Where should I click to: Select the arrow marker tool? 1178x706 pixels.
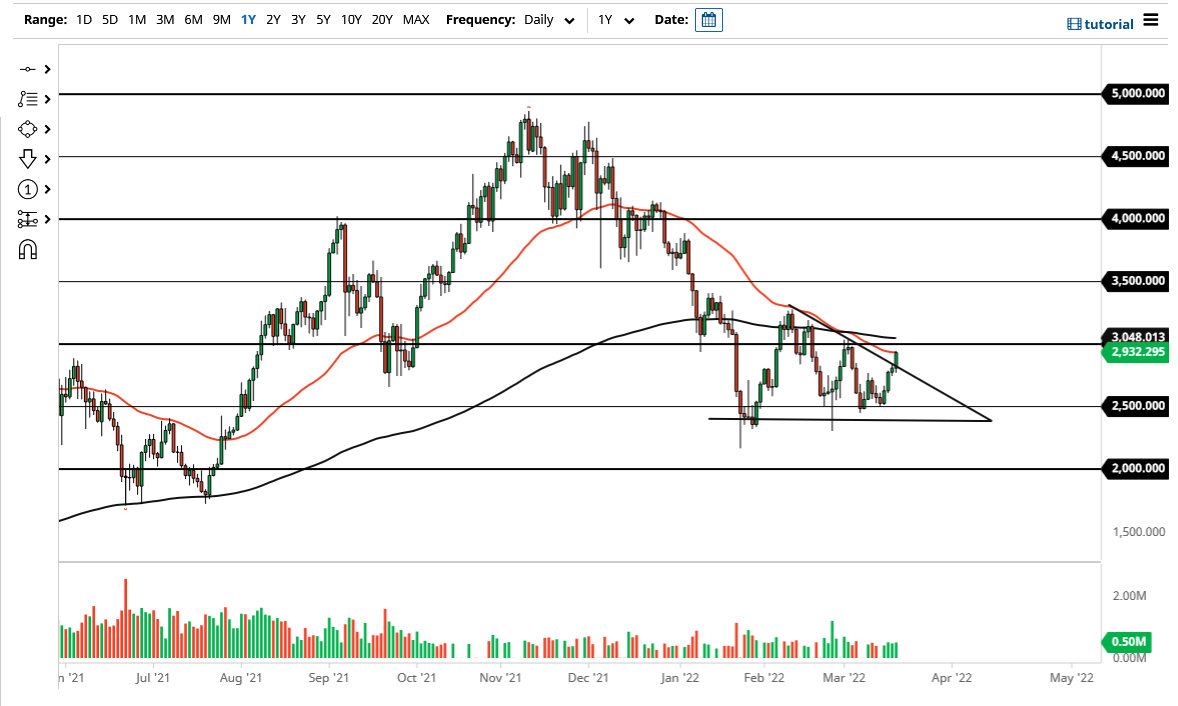(x=28, y=159)
